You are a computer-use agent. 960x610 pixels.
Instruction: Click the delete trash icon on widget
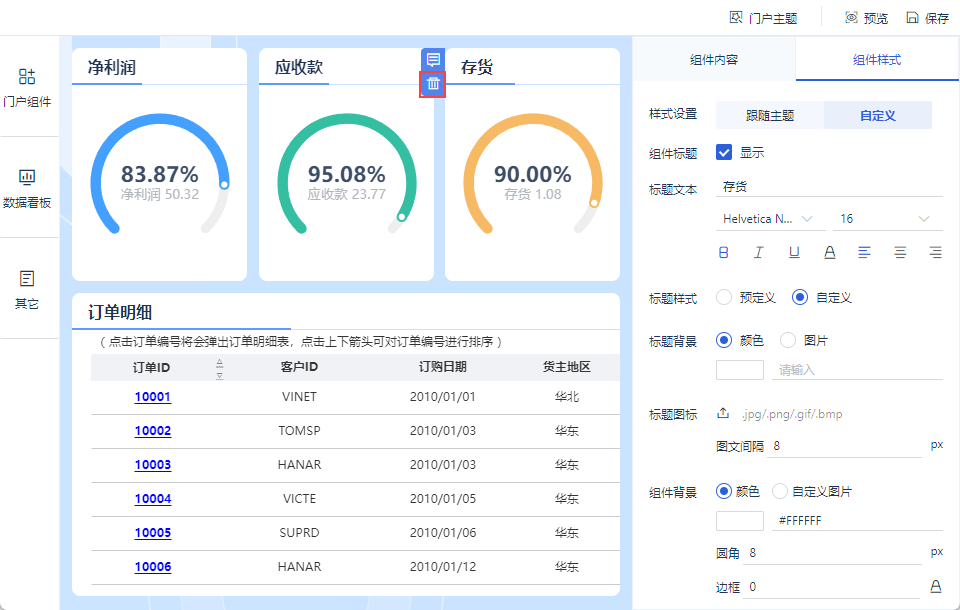433,84
